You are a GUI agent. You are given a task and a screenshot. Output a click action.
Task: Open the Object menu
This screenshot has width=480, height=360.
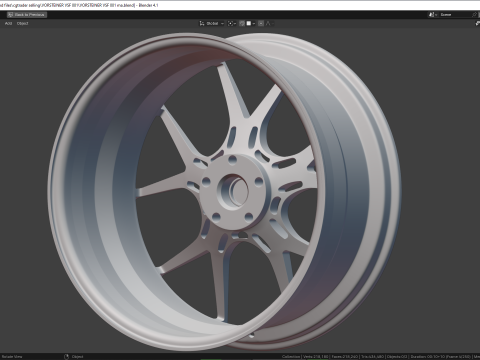click(x=22, y=23)
